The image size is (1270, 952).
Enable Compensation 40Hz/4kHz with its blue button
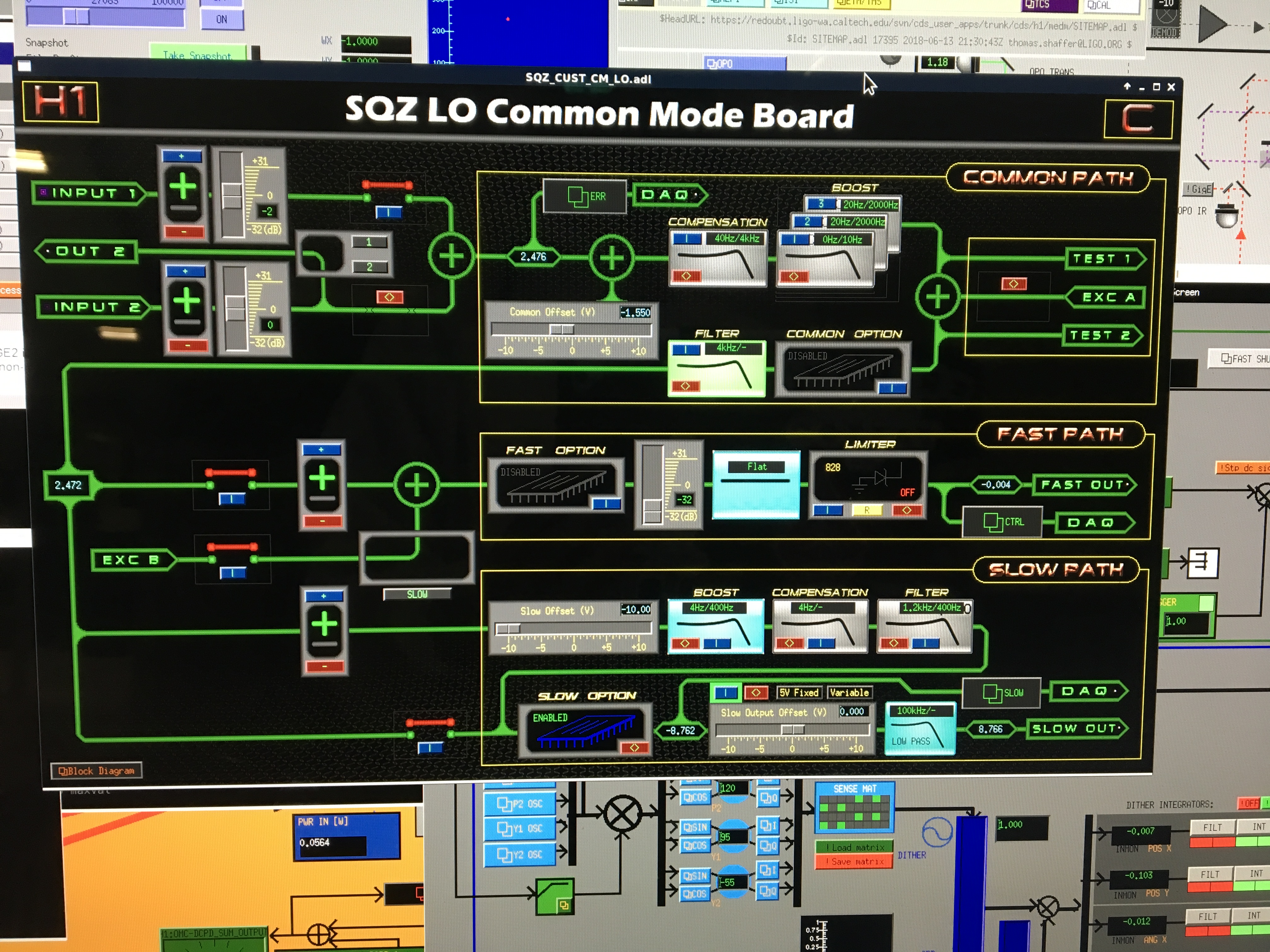(x=687, y=239)
